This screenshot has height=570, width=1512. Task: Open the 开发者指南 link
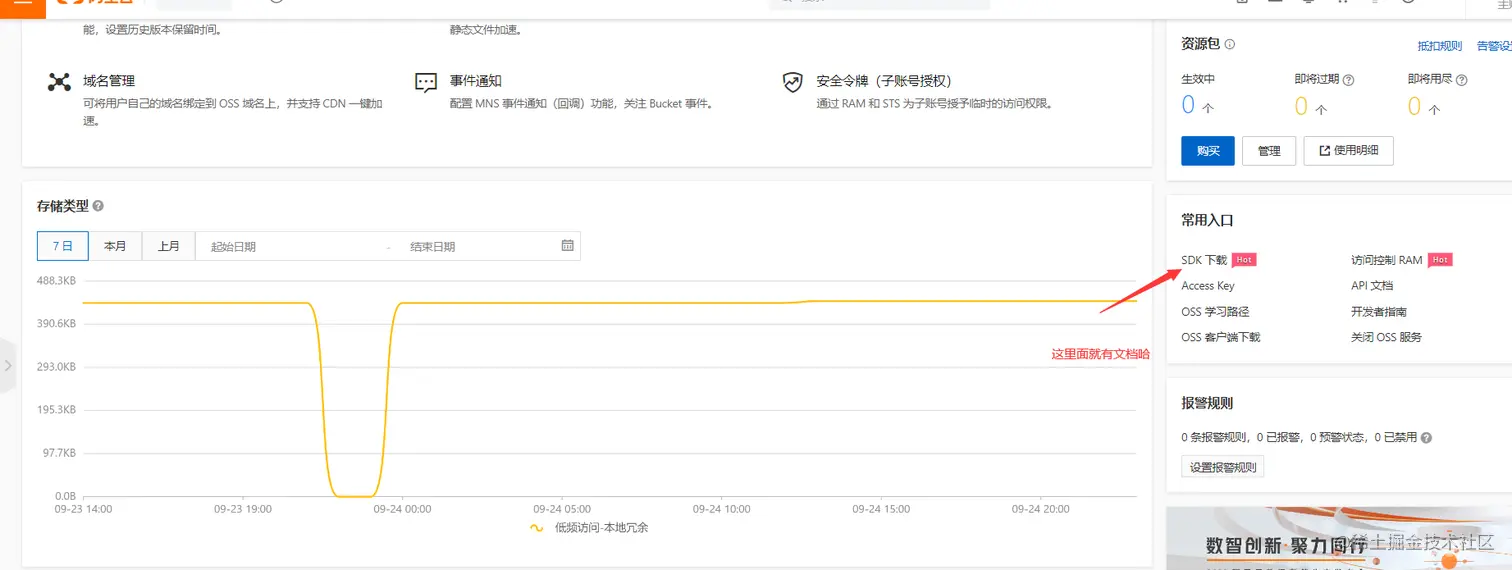[x=1379, y=312]
